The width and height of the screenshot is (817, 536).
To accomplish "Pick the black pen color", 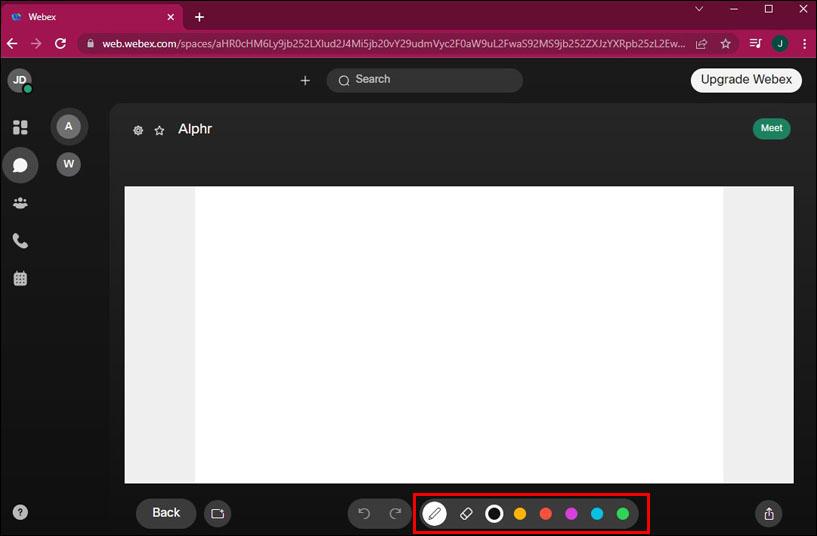I will coord(494,514).
